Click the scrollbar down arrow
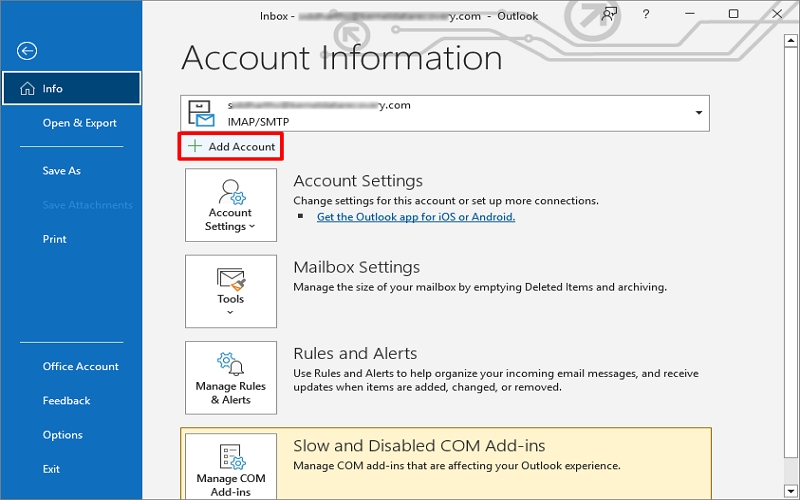Screen dimensions: 800x500 791,491
